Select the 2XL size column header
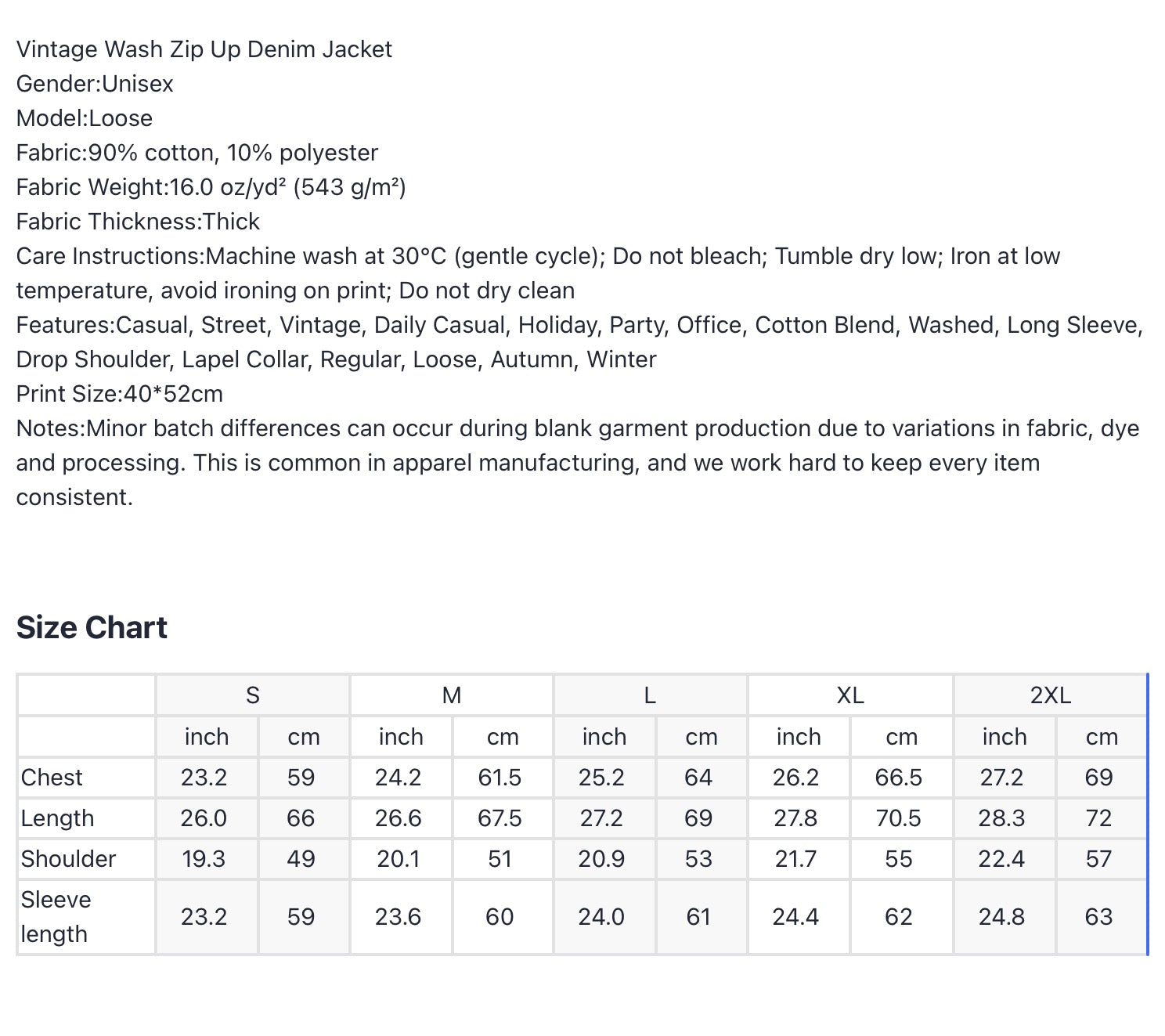The height and width of the screenshot is (1036, 1165). (x=1050, y=695)
